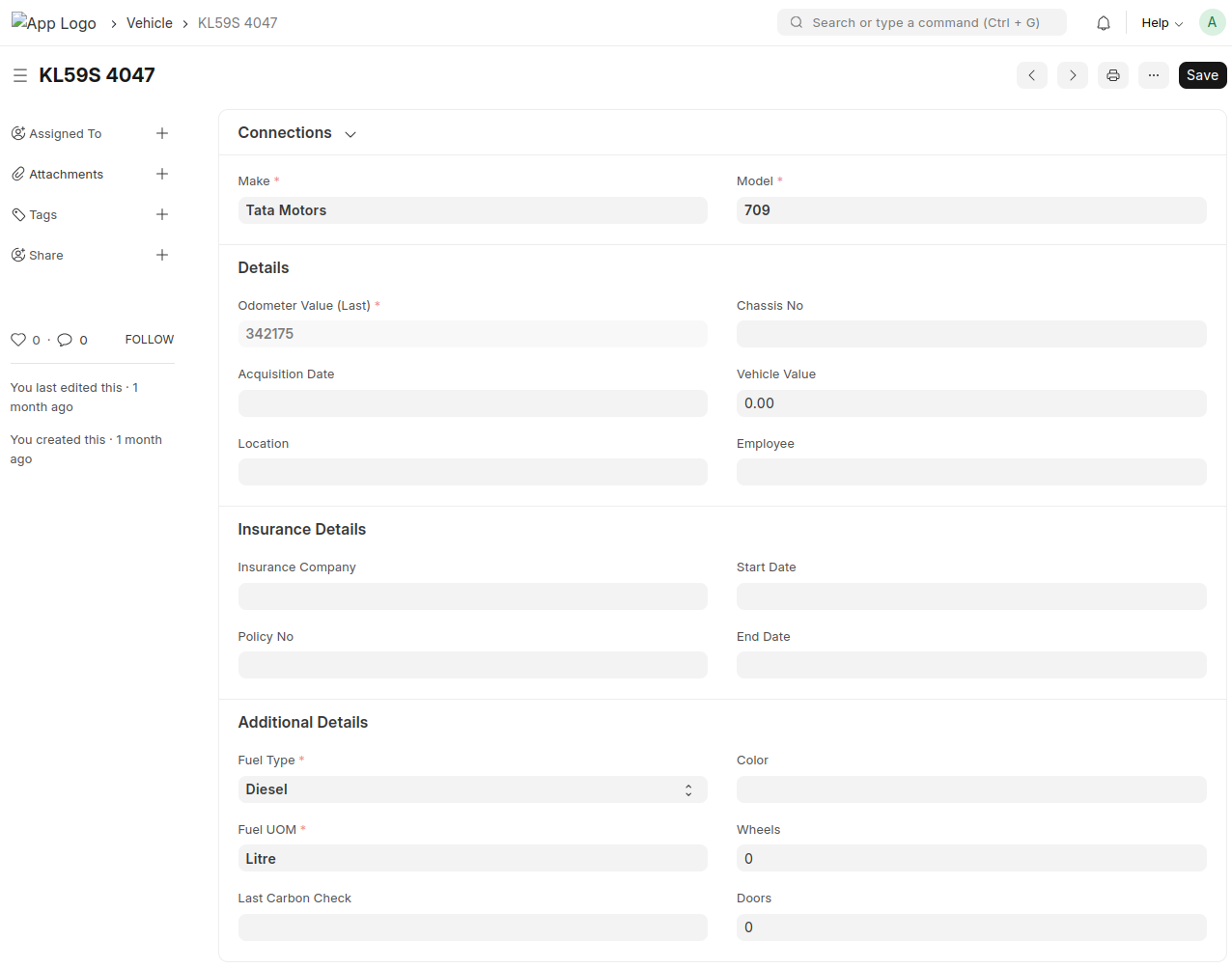Go to the previous vehicle record
1232x968 pixels.
(x=1031, y=75)
